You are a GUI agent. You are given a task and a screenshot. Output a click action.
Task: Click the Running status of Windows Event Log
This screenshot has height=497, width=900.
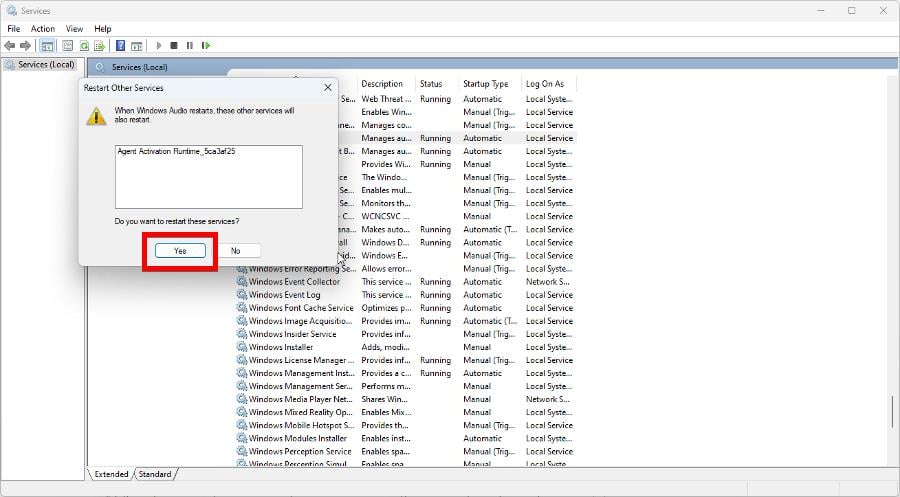pyautogui.click(x=435, y=295)
